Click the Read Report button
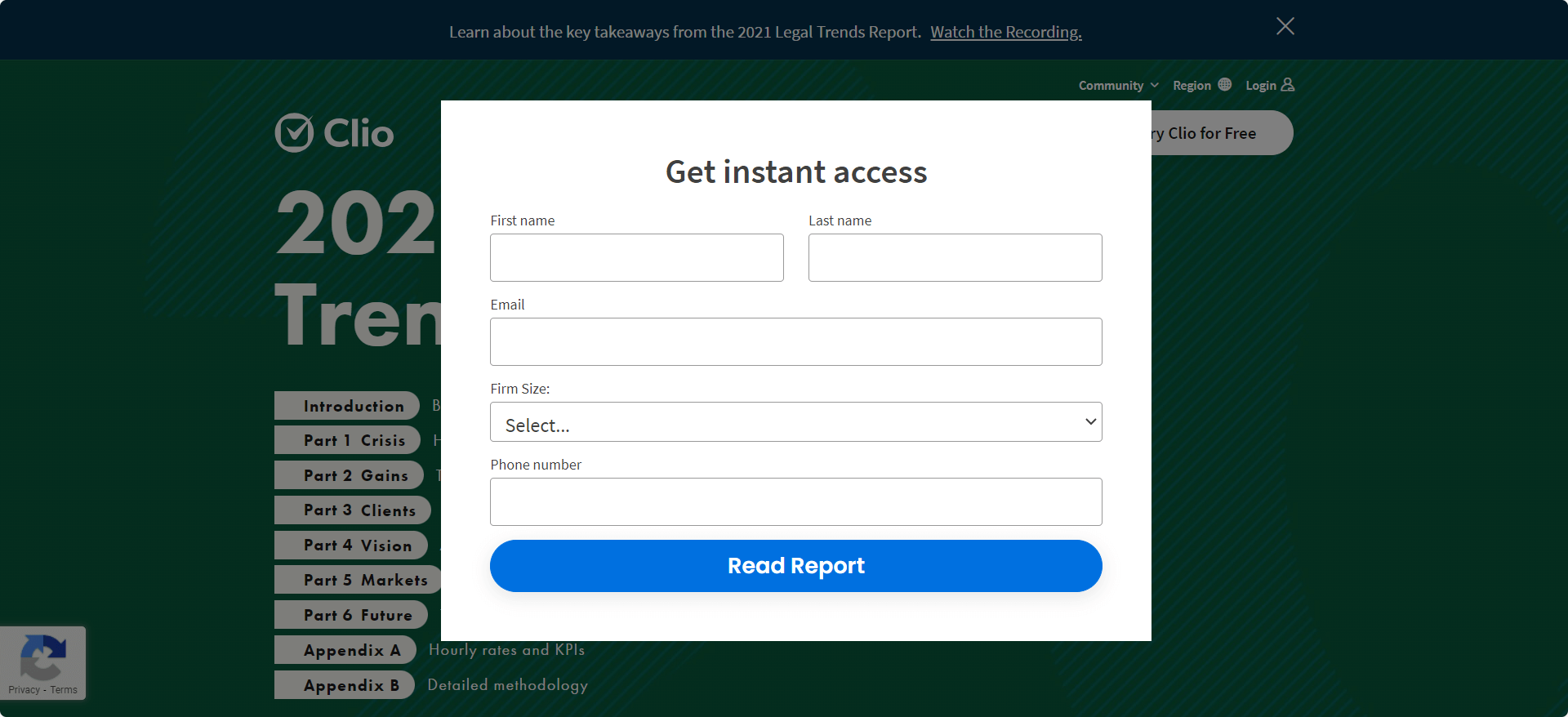This screenshot has width=1568, height=717. click(795, 565)
